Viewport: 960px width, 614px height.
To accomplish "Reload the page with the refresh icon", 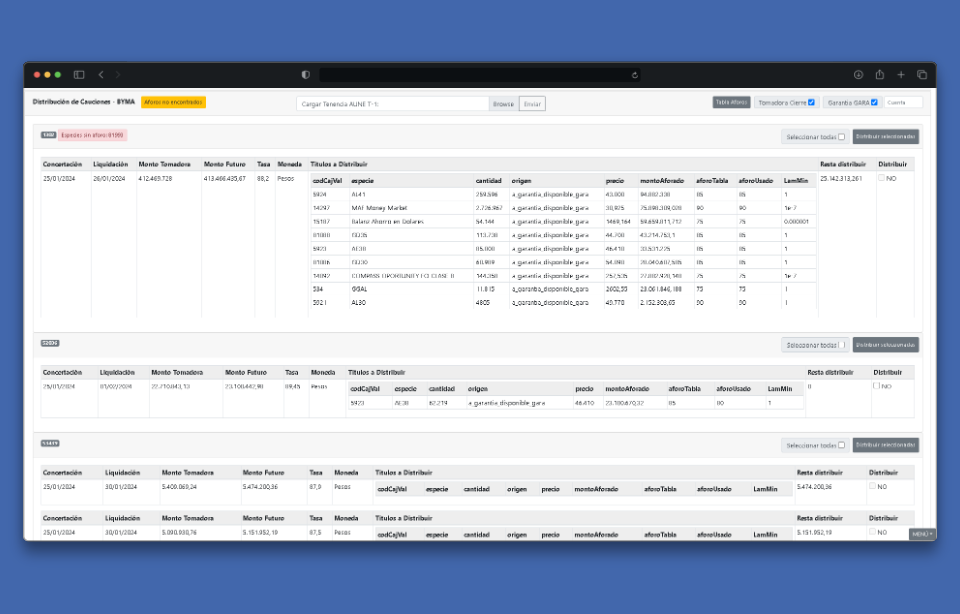I will [635, 75].
